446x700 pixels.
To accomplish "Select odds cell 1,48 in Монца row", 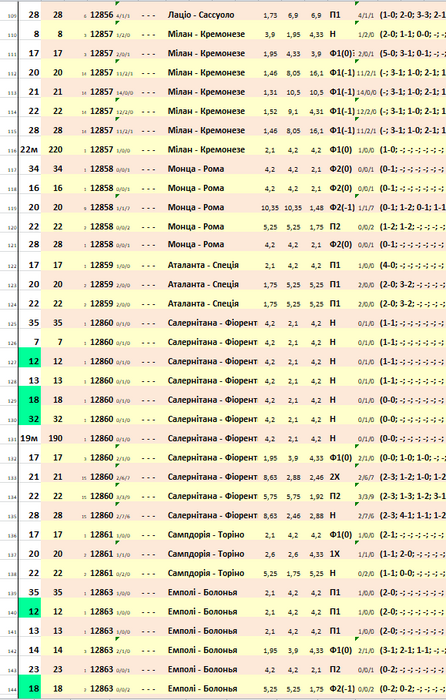I will [x=316, y=208].
